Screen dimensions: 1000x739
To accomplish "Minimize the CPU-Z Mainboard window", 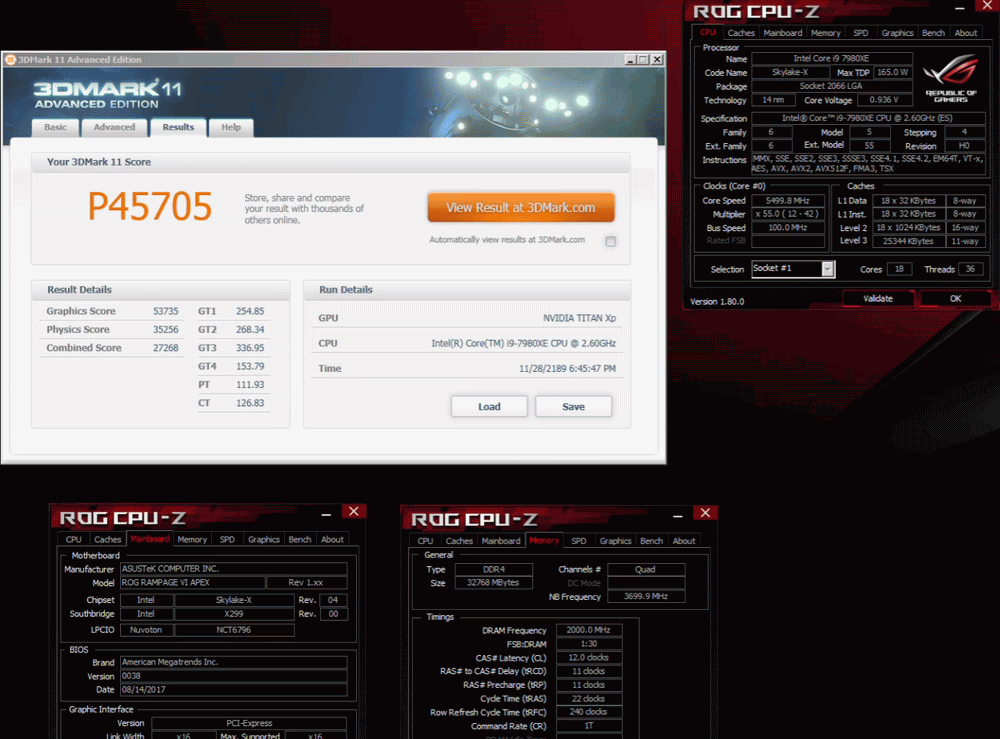I will click(x=326, y=513).
